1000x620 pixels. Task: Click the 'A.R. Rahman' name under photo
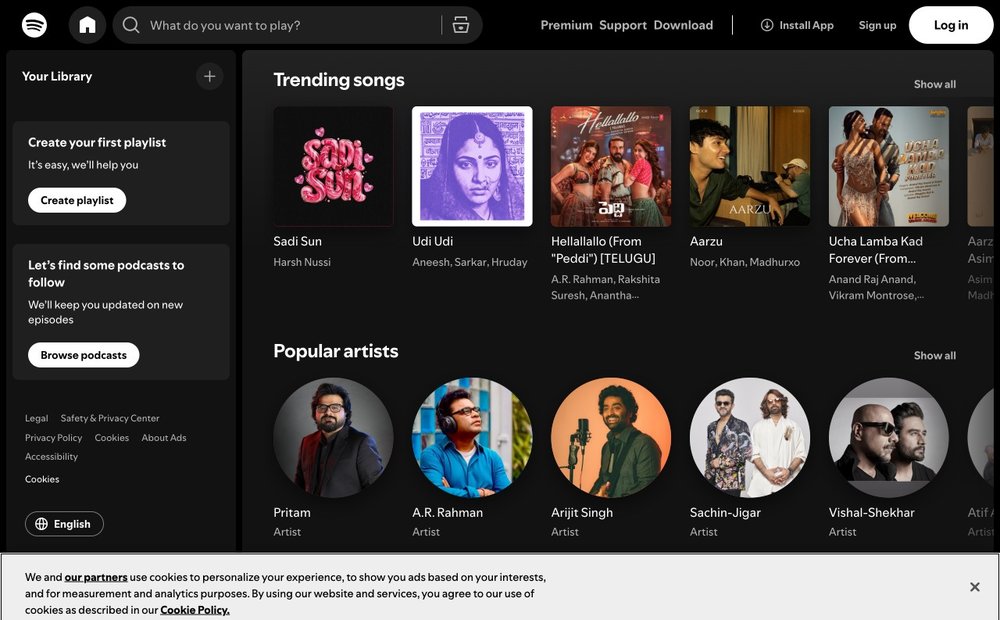point(447,513)
